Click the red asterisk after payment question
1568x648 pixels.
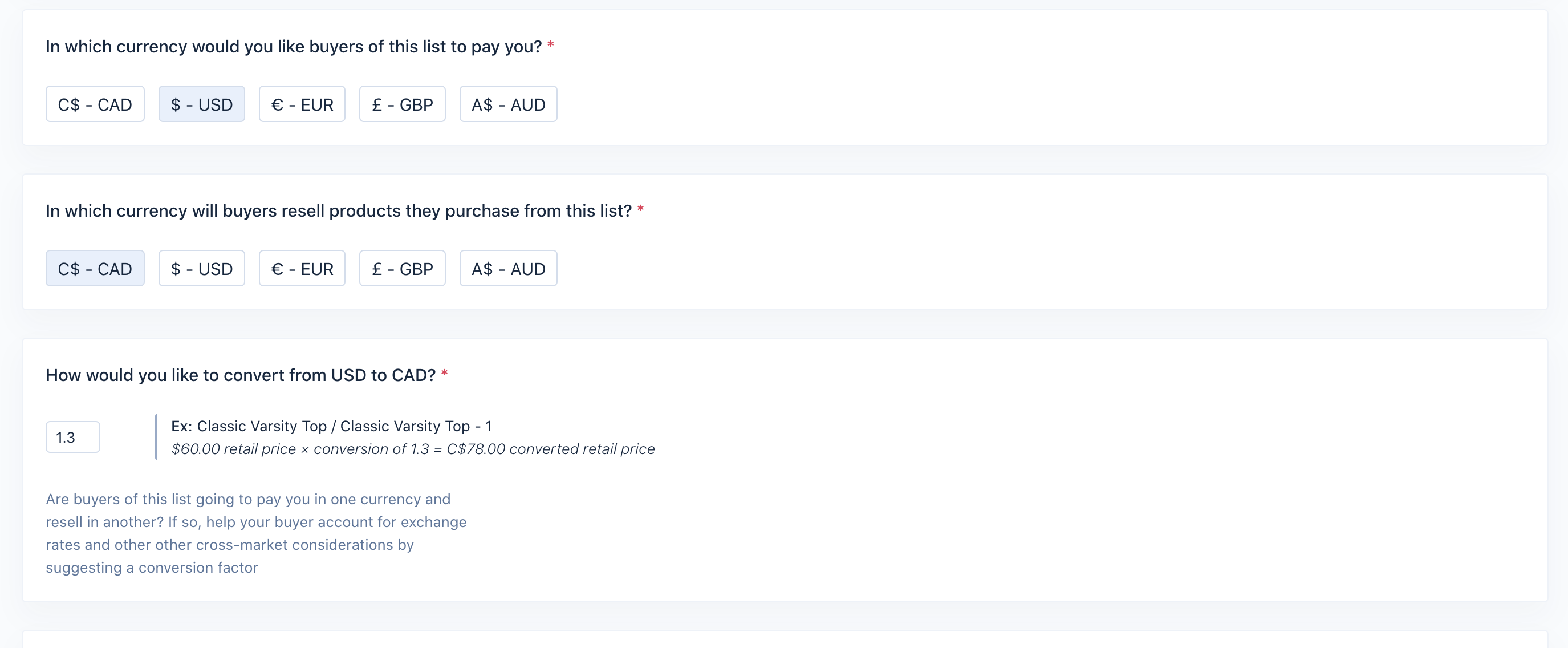[550, 44]
